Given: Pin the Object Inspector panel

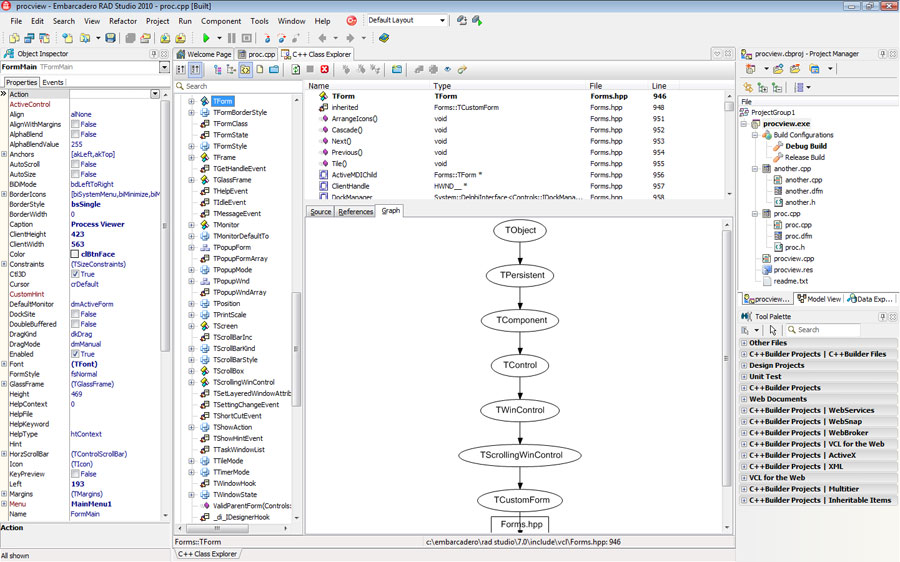Looking at the screenshot, I should click(154, 53).
